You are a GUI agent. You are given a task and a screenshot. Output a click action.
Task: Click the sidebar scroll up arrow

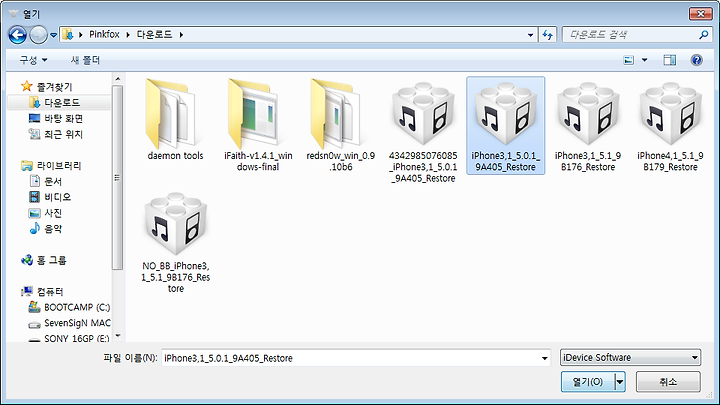[x=118, y=79]
